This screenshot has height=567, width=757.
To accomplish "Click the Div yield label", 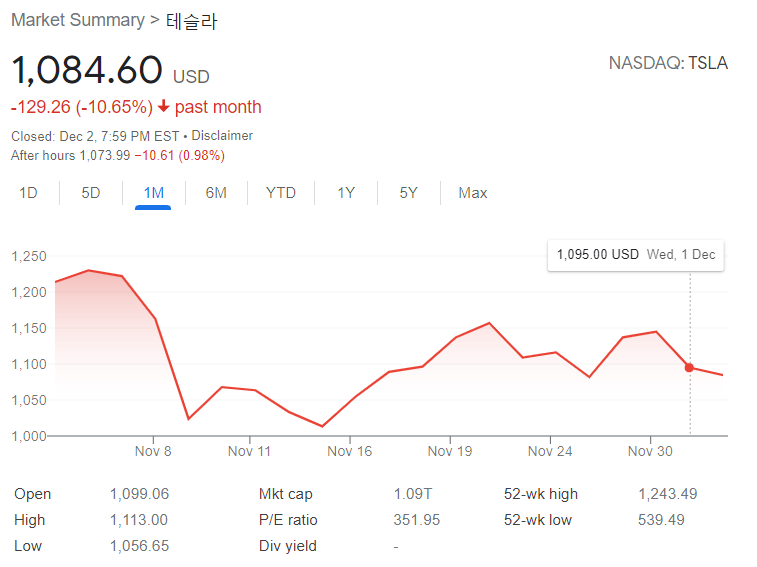I will pyautogui.click(x=288, y=546).
